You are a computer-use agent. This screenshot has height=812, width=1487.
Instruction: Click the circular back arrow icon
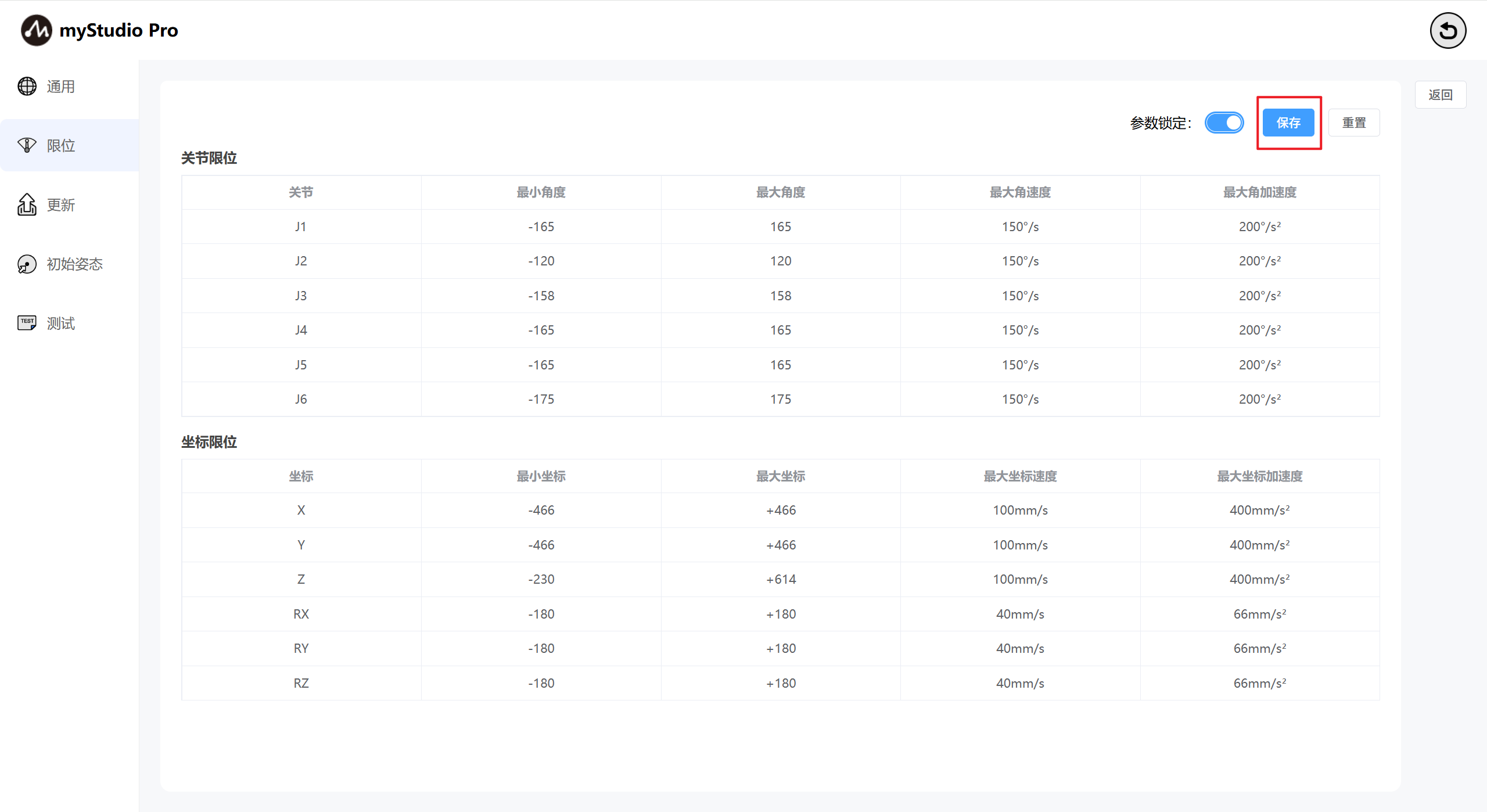point(1448,30)
